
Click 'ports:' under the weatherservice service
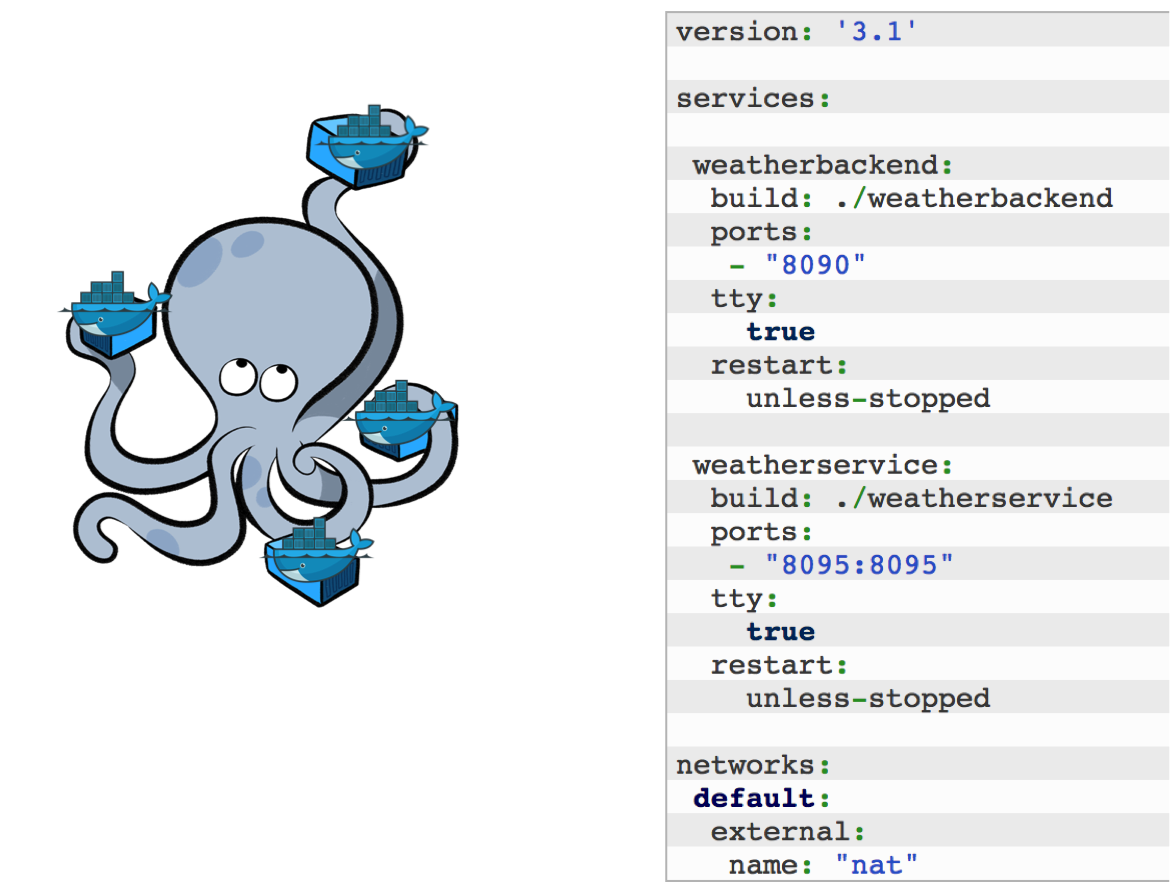click(x=761, y=532)
